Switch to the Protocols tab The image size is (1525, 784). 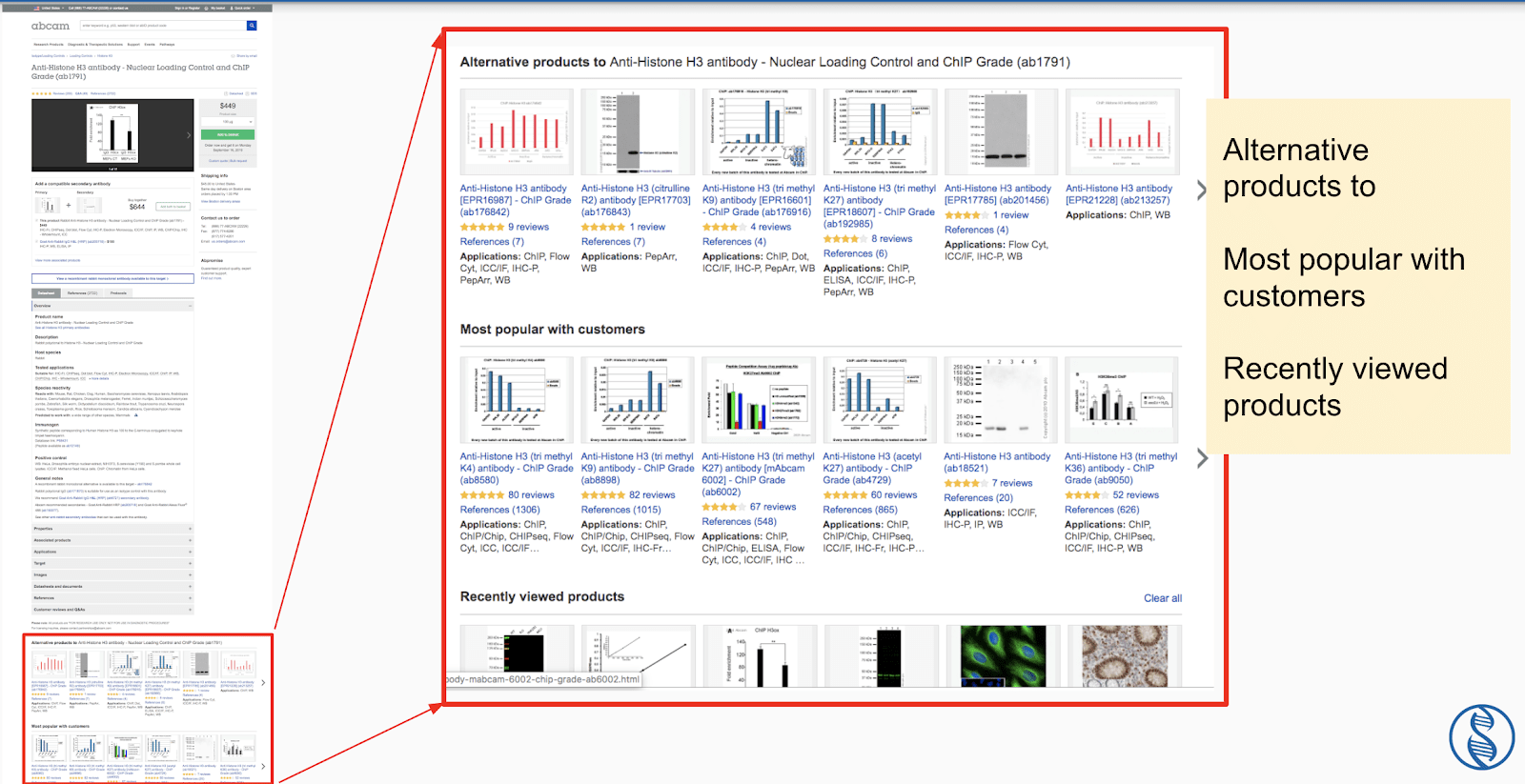coord(118,292)
